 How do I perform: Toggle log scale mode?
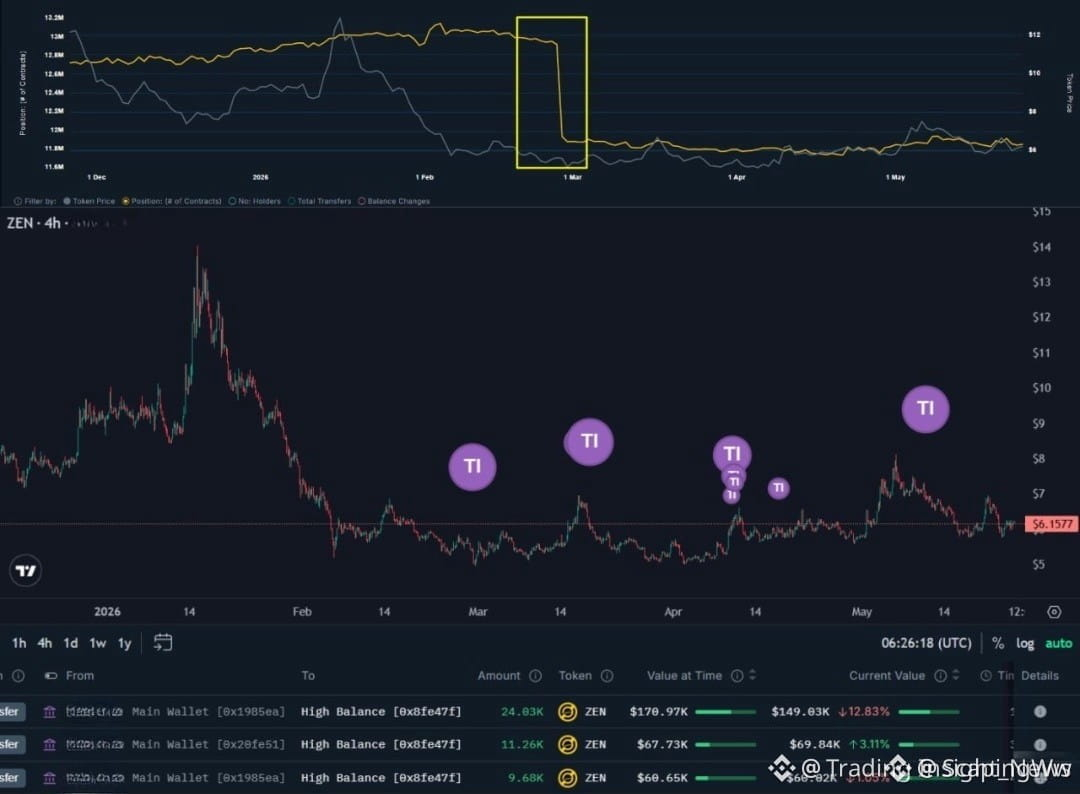tap(1025, 643)
